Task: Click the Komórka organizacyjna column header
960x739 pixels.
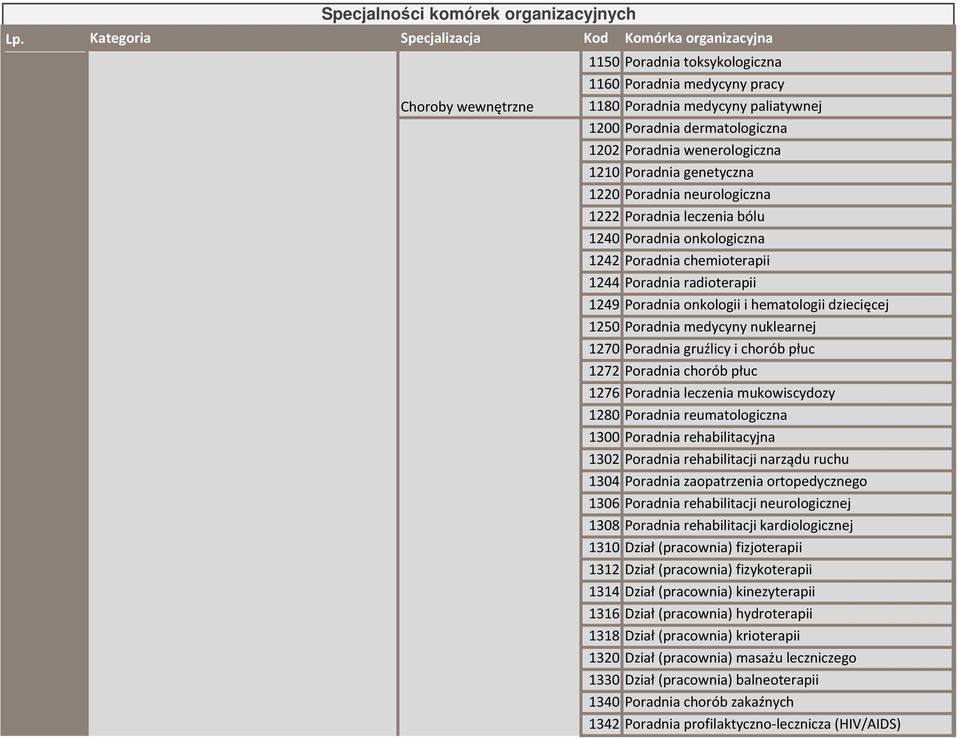Action: point(699,38)
